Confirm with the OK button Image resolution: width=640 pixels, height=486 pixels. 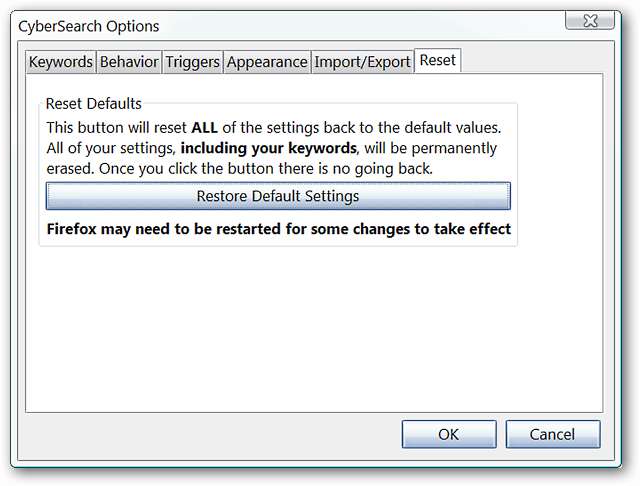pyautogui.click(x=448, y=434)
